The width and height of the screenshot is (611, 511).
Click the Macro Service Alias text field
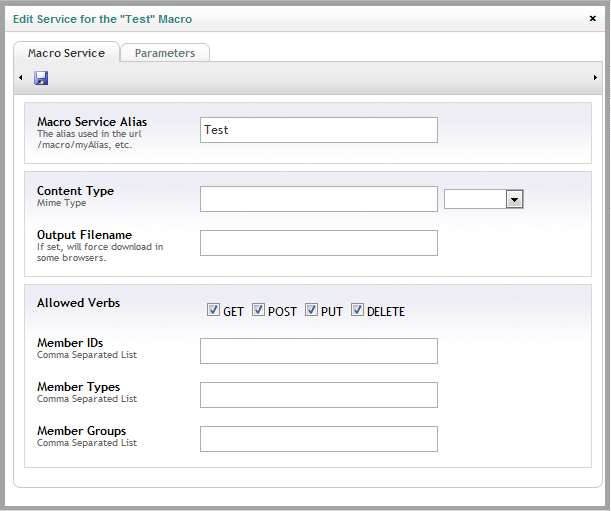[319, 130]
